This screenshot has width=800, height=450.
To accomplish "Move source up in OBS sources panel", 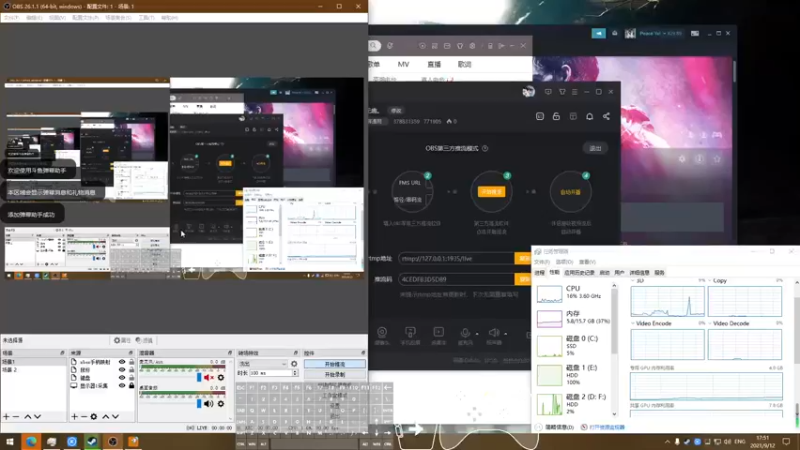I will tap(106, 417).
